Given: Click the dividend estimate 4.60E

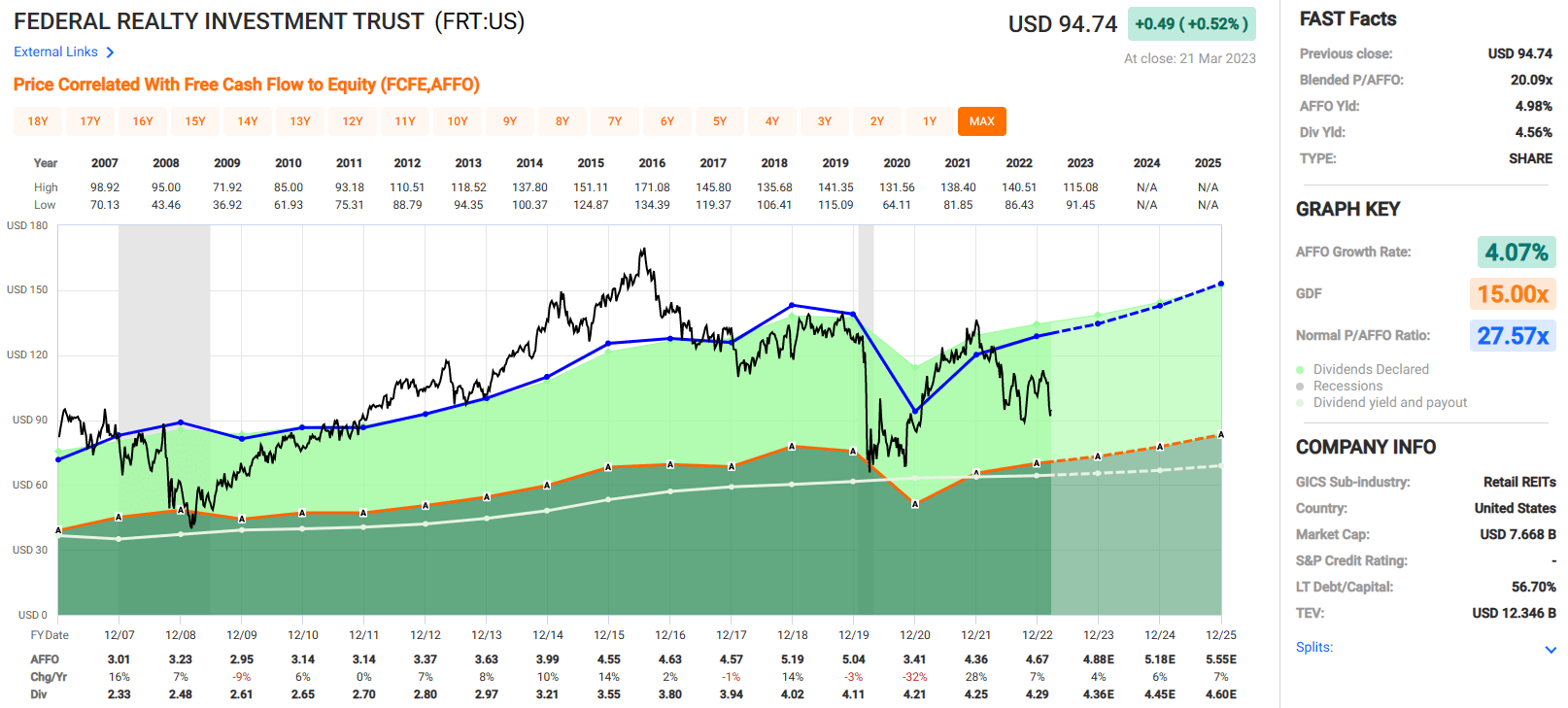Looking at the screenshot, I should (1221, 694).
